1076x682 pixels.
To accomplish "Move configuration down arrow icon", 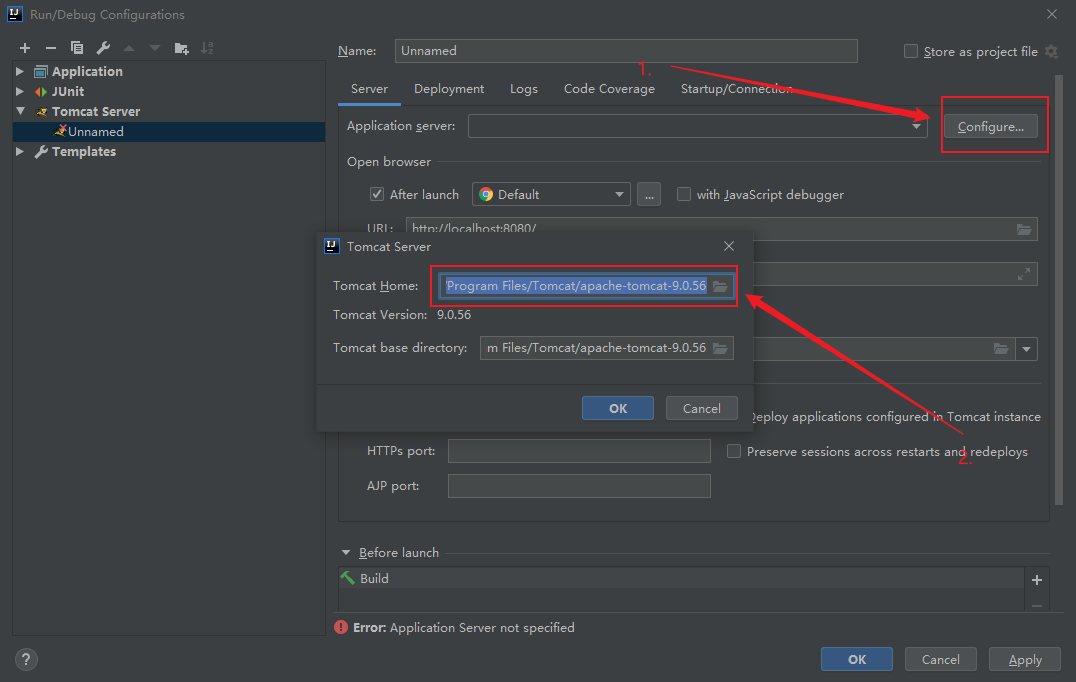I will tap(155, 48).
